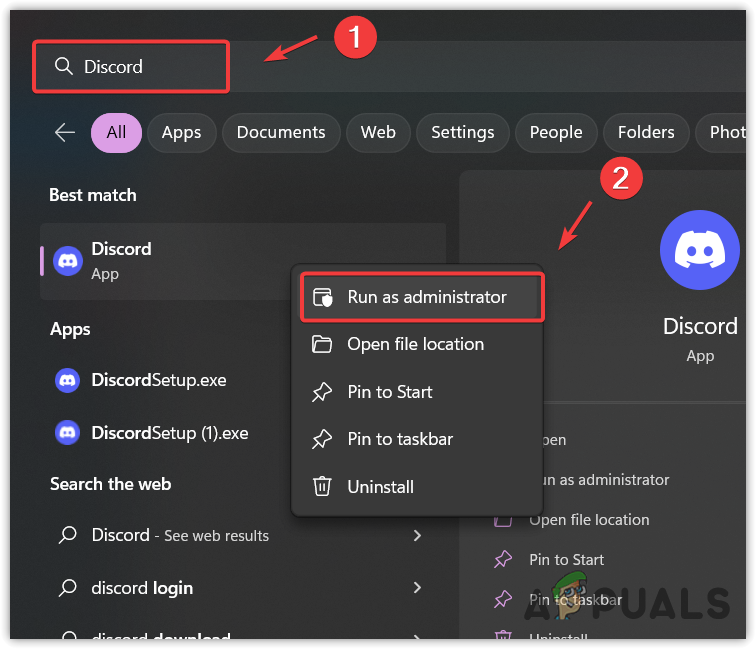
Task: Switch to the Web filter tab
Action: coord(378,133)
